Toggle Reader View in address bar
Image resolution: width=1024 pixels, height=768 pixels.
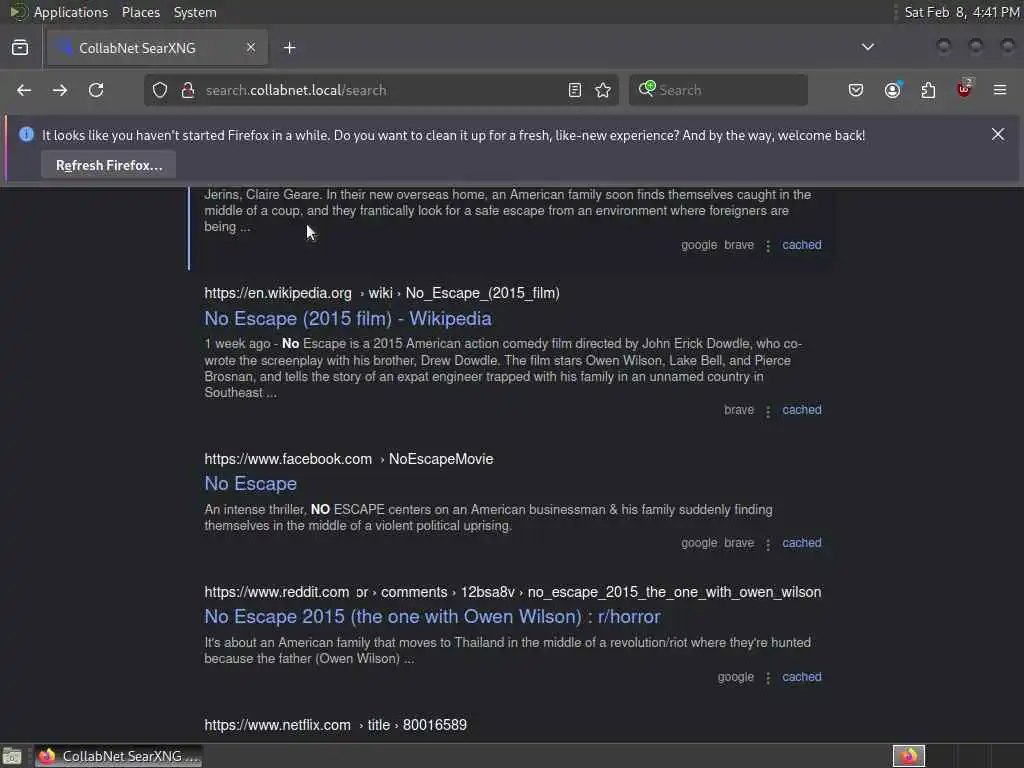tap(575, 90)
